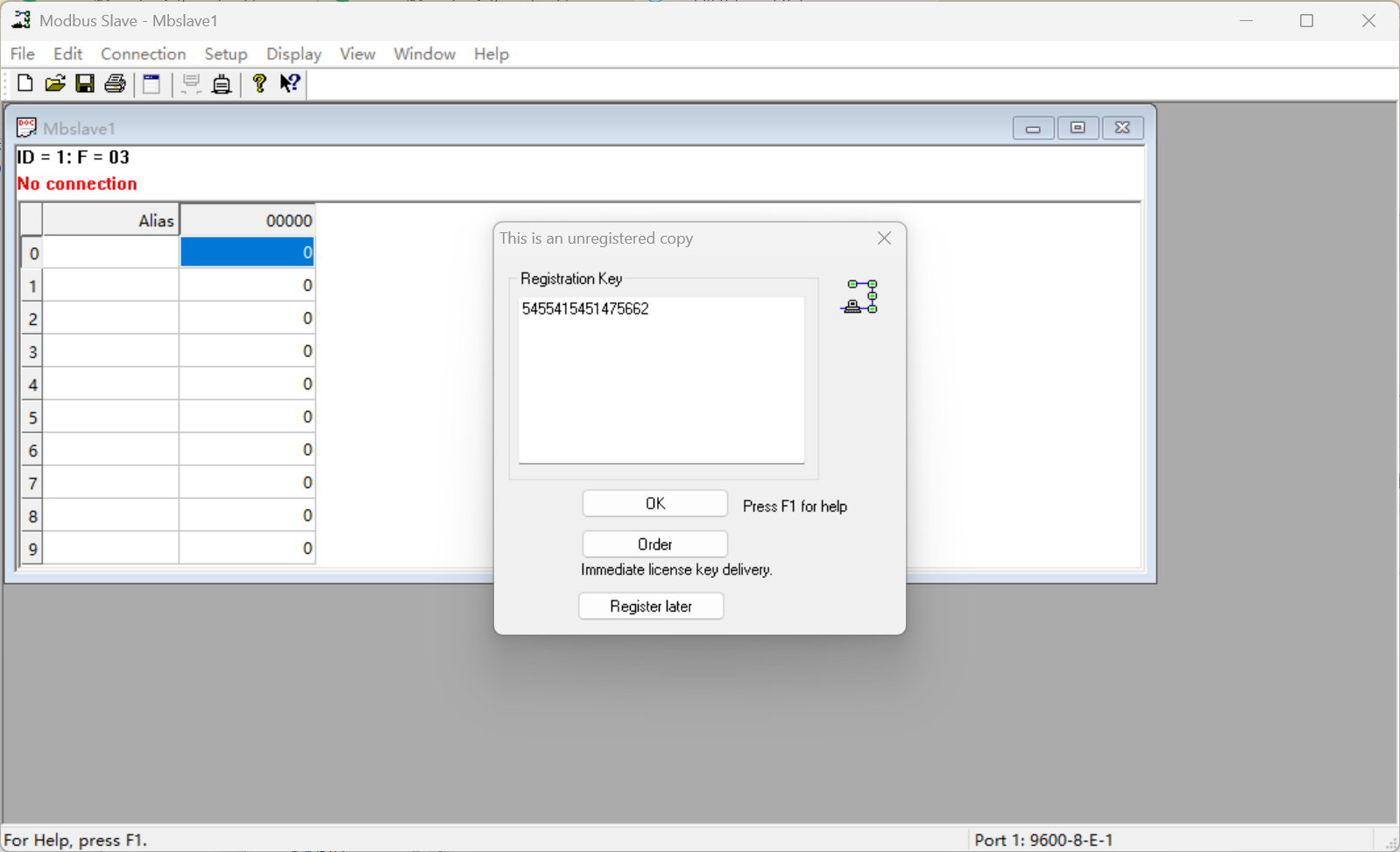The width and height of the screenshot is (1400, 852).
Task: Open the Connection menu
Action: (x=143, y=54)
